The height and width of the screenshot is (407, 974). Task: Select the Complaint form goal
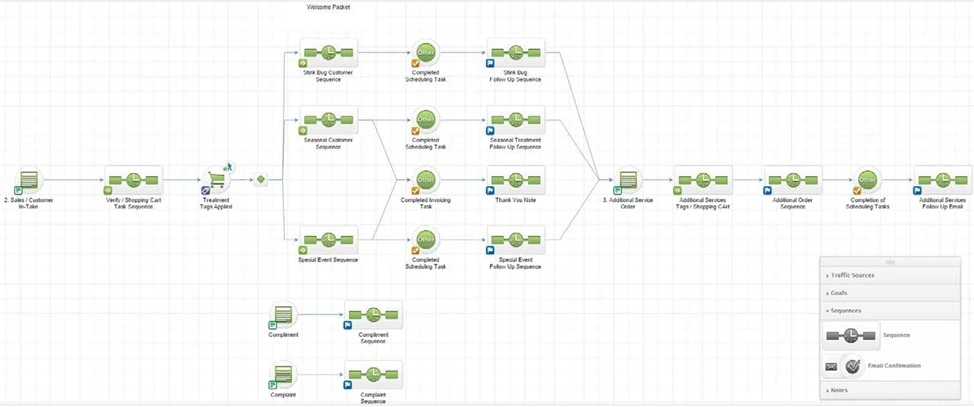point(283,375)
